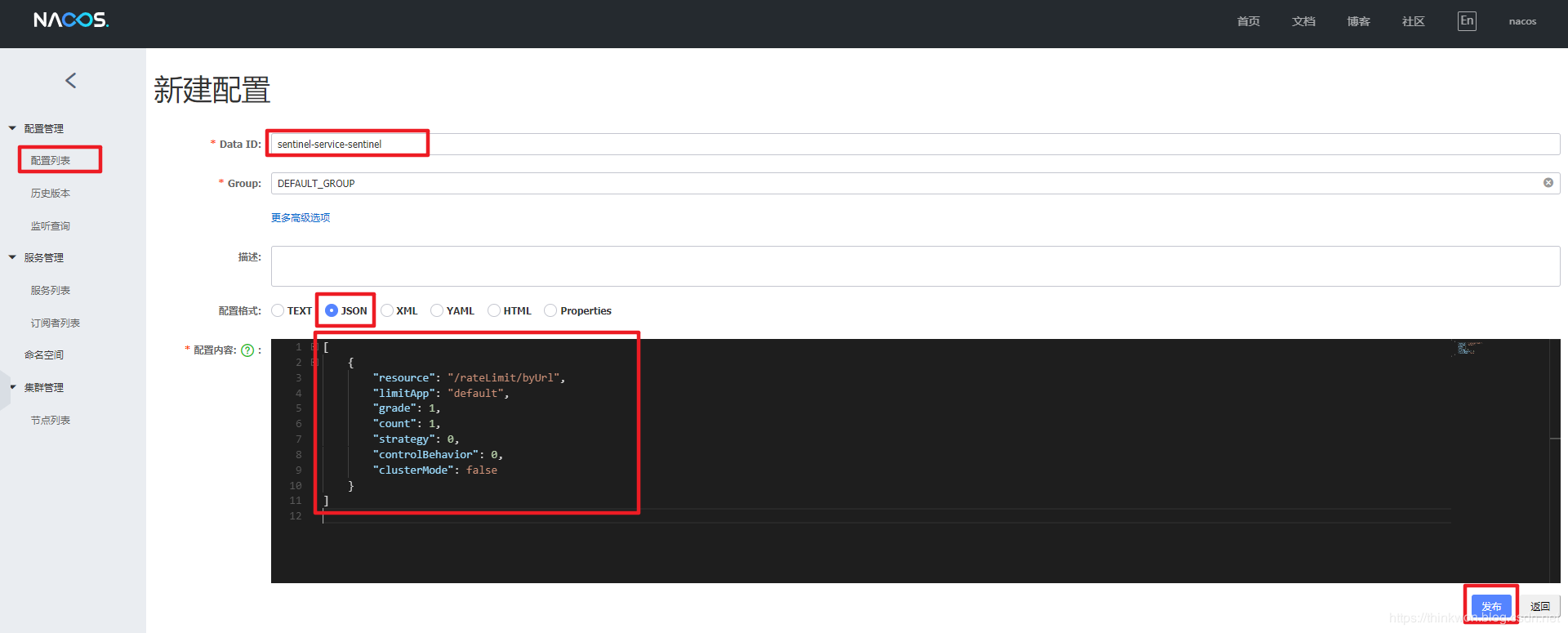1568x633 pixels.
Task: Click the code editor minimap thumbnail
Action: tap(1469, 349)
